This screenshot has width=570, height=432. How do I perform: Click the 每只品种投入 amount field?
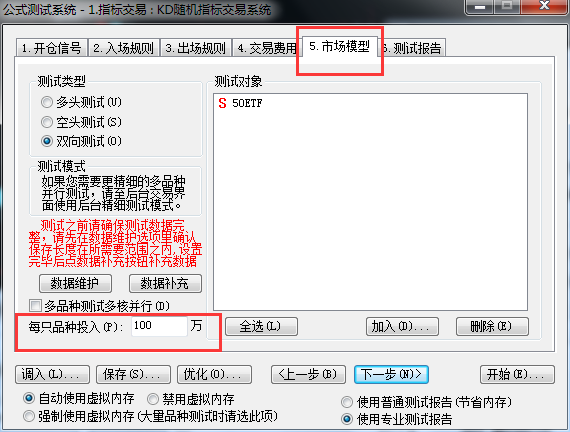tap(159, 326)
